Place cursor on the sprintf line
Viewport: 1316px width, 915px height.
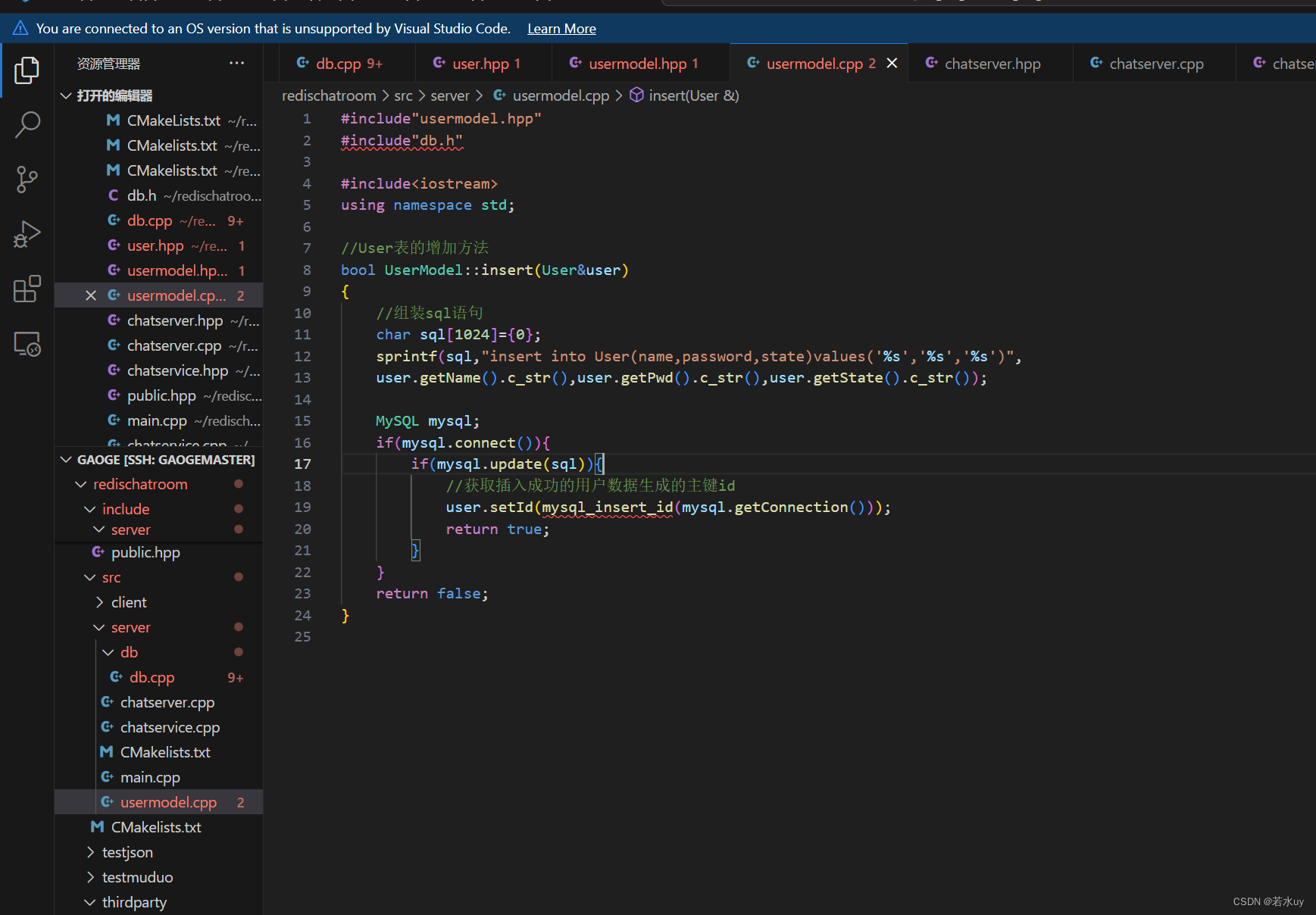coord(699,356)
